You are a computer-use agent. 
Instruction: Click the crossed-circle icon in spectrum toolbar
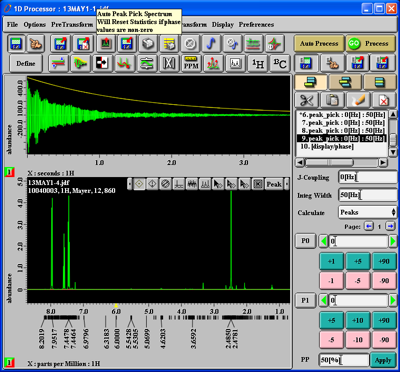click(166, 184)
